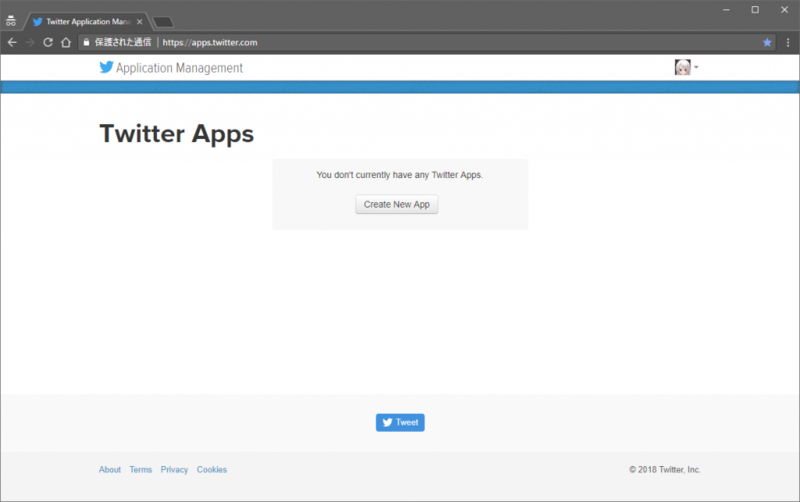Open the About footer link

[x=110, y=469]
